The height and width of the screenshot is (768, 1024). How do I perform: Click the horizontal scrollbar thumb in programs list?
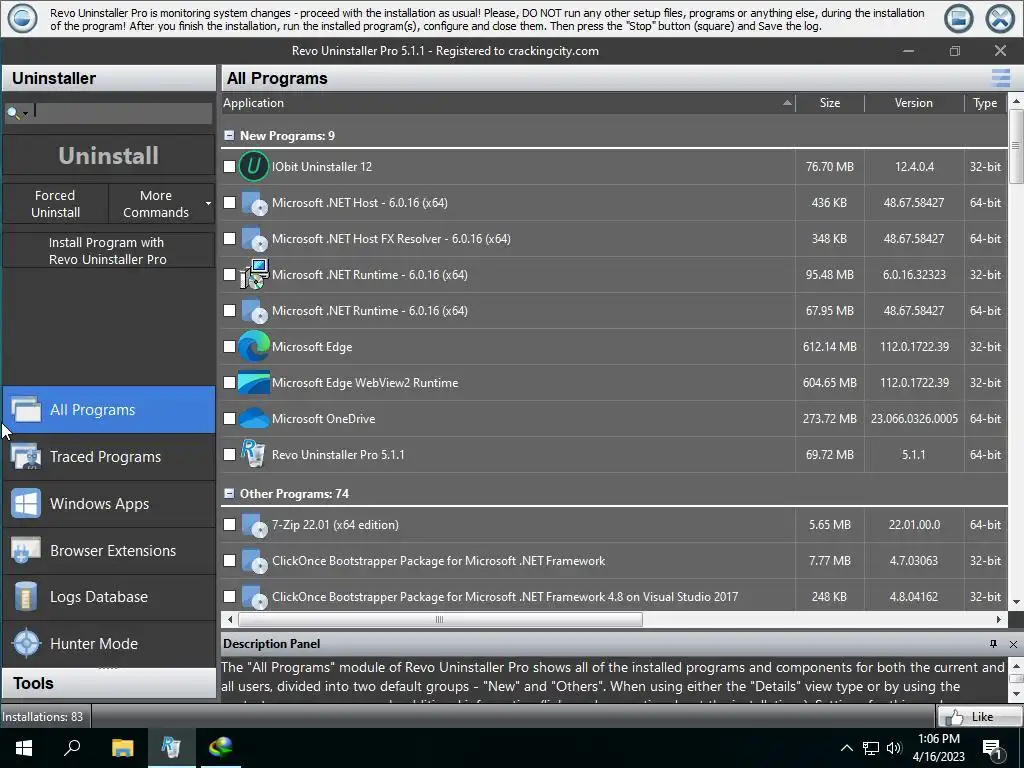440,619
